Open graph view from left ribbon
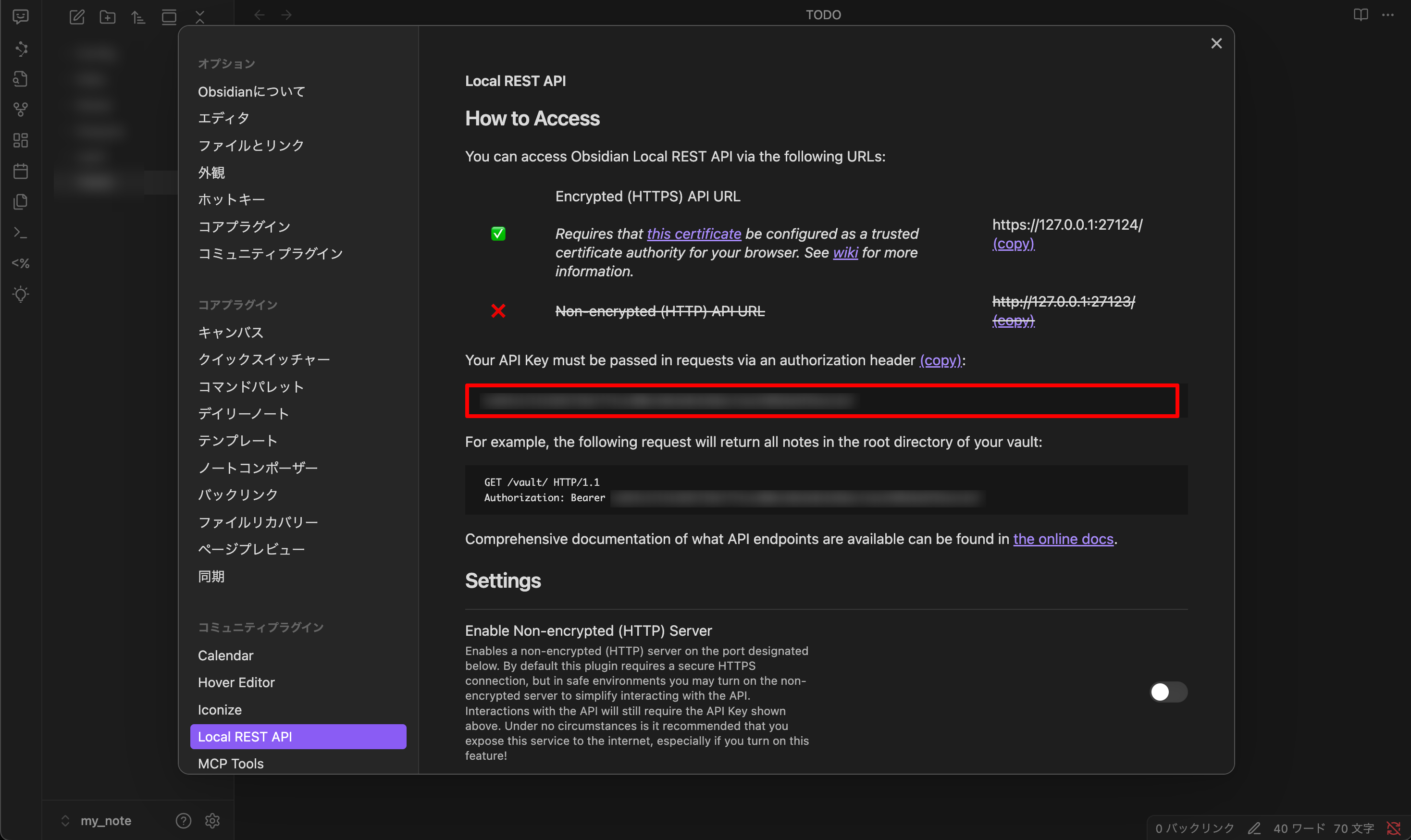This screenshot has width=1411, height=840. pyautogui.click(x=21, y=109)
